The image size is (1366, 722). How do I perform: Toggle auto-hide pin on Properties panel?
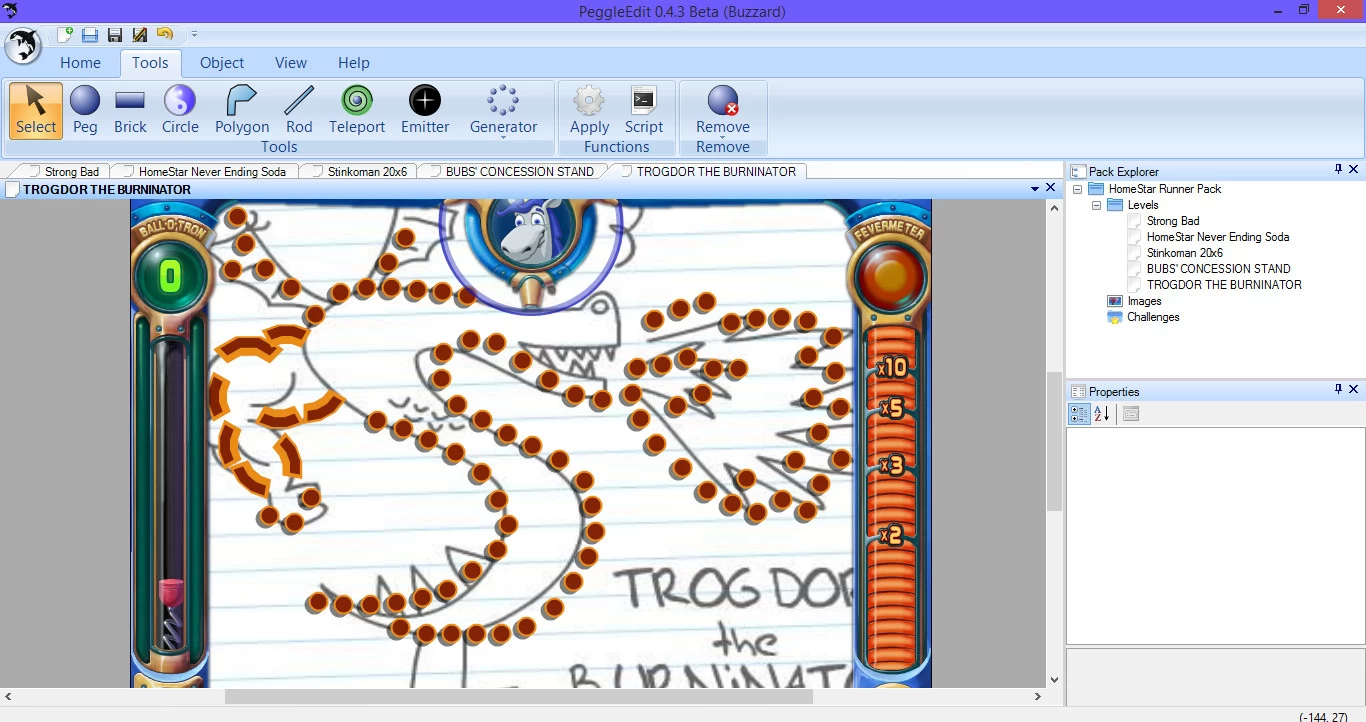[x=1339, y=390]
